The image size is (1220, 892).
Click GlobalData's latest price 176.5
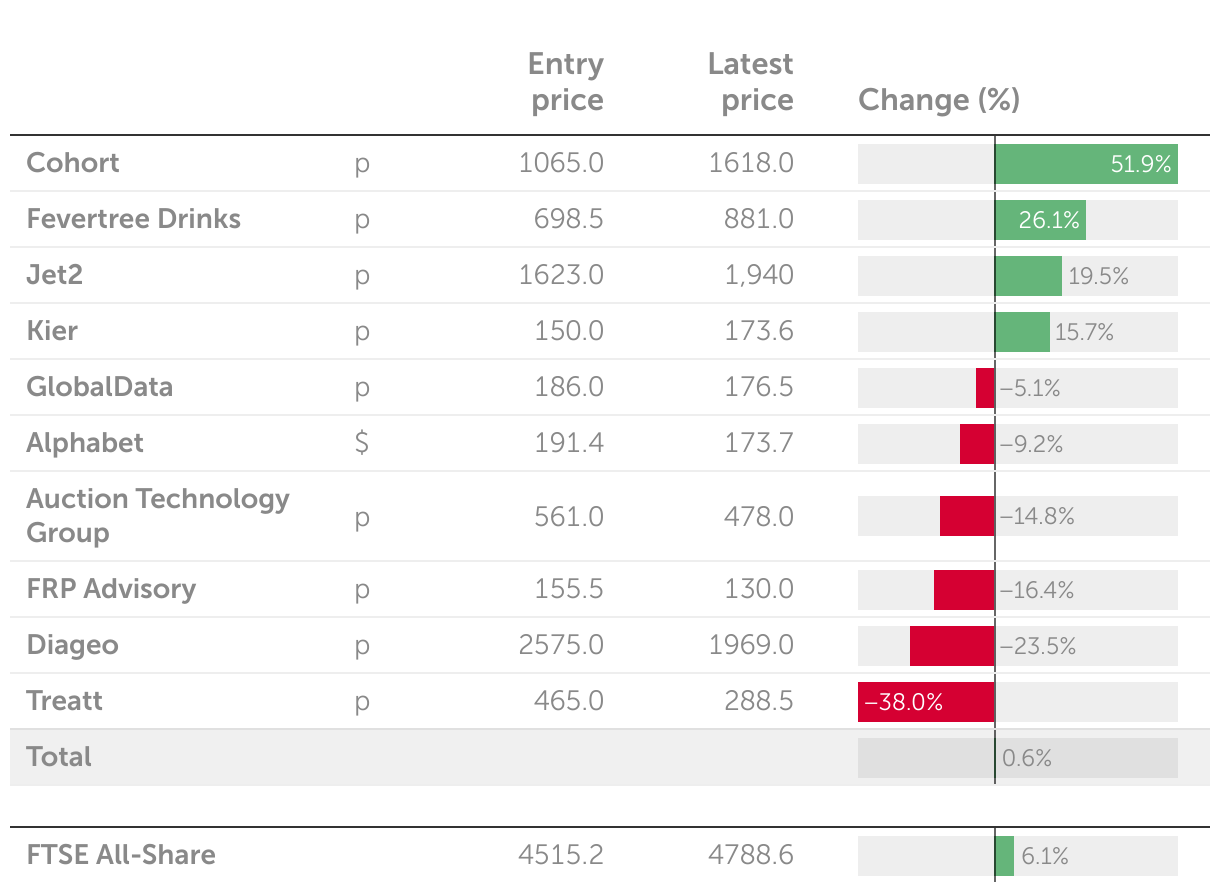tap(759, 387)
